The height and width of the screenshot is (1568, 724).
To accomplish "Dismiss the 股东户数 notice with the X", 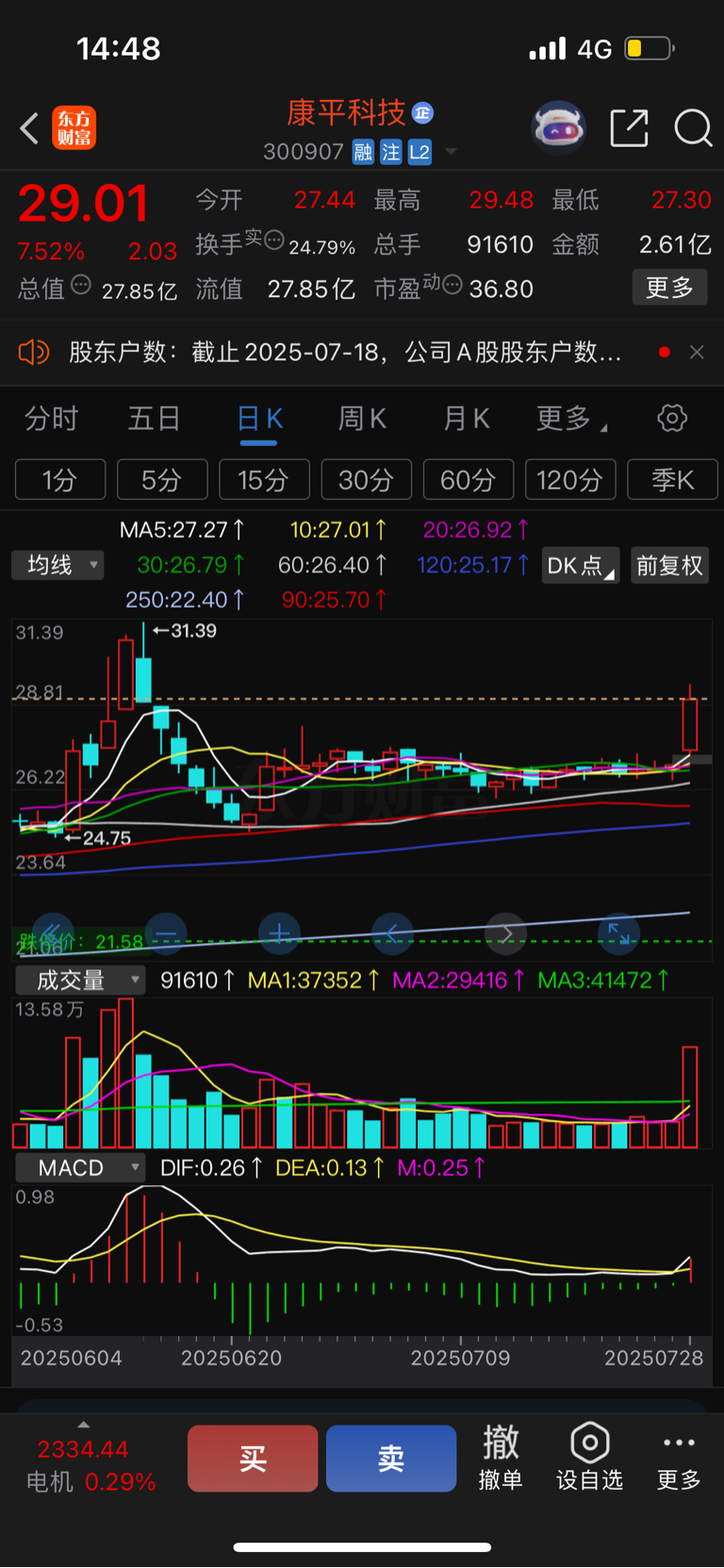I will pyautogui.click(x=697, y=352).
